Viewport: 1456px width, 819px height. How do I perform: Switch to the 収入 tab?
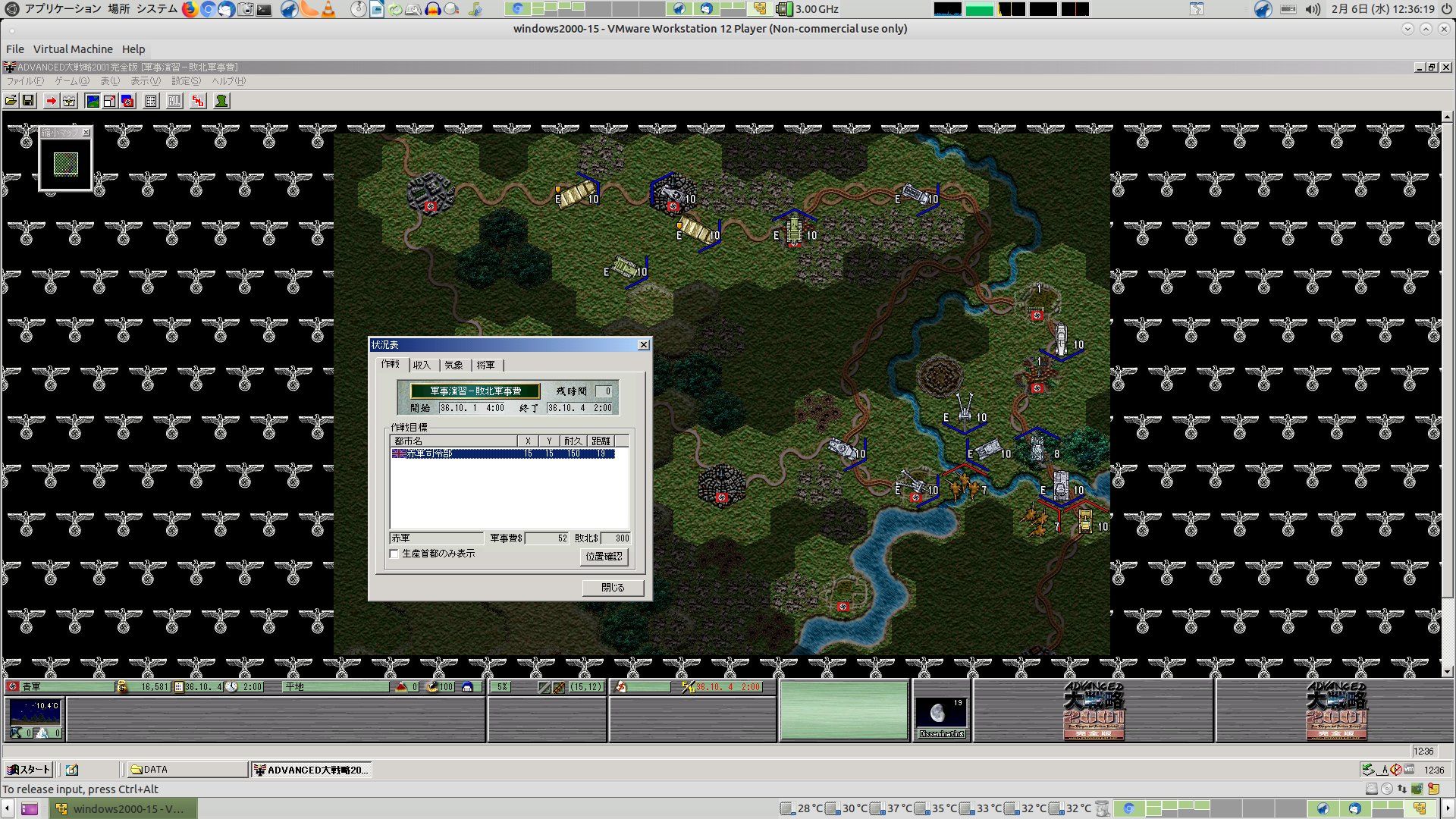coord(422,366)
